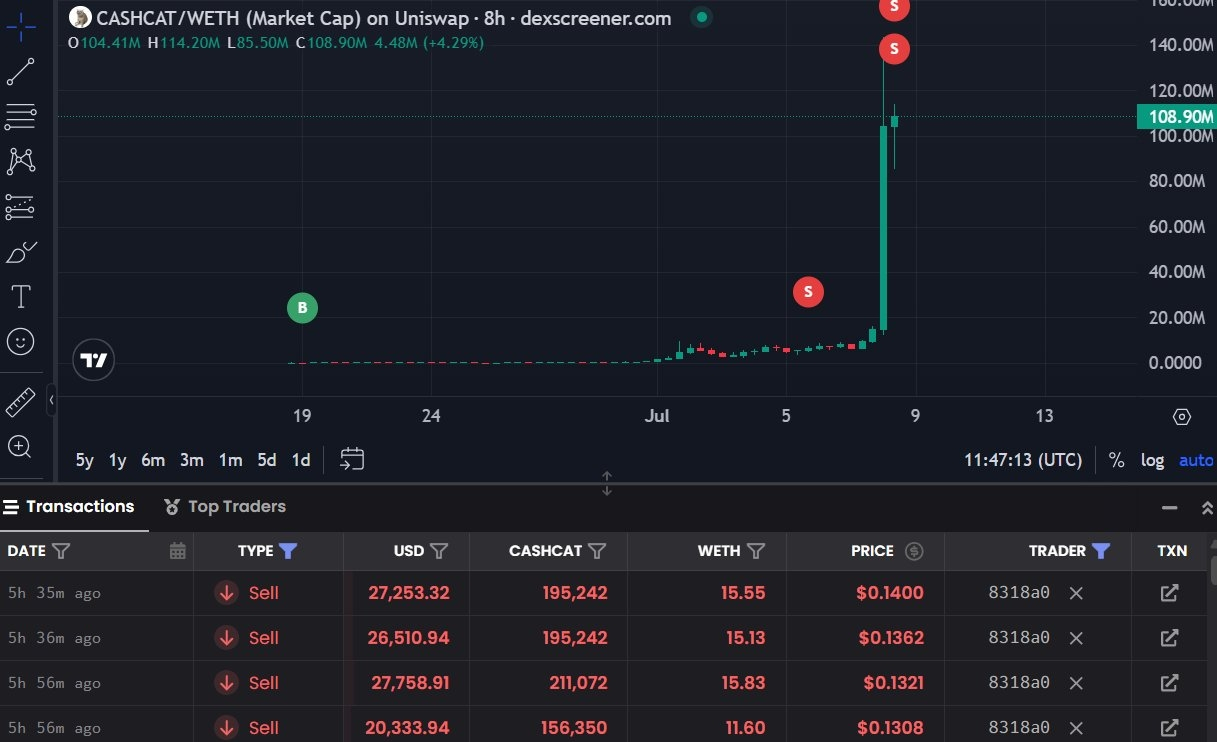Activate the zoom in tool
Screen dimensions: 1217x742
21,446
